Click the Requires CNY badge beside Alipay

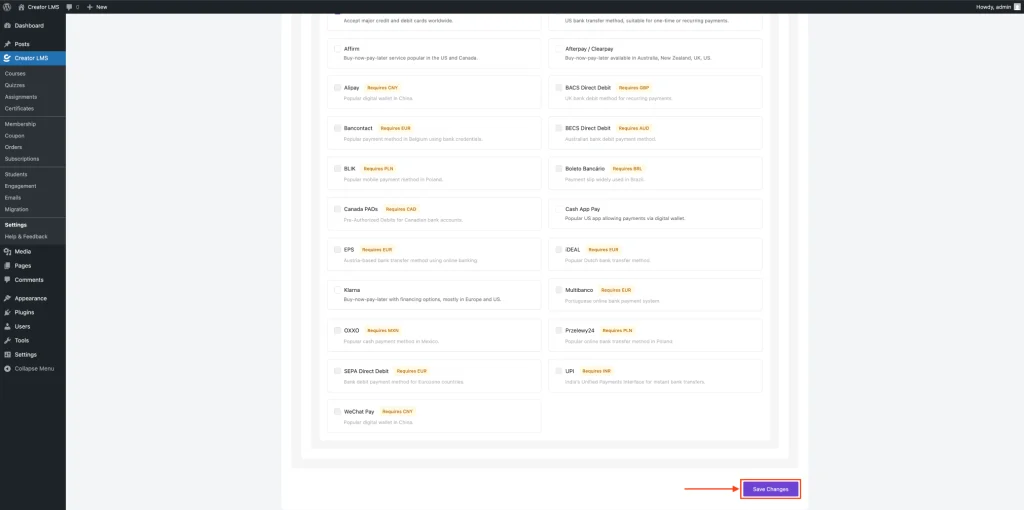tap(382, 88)
